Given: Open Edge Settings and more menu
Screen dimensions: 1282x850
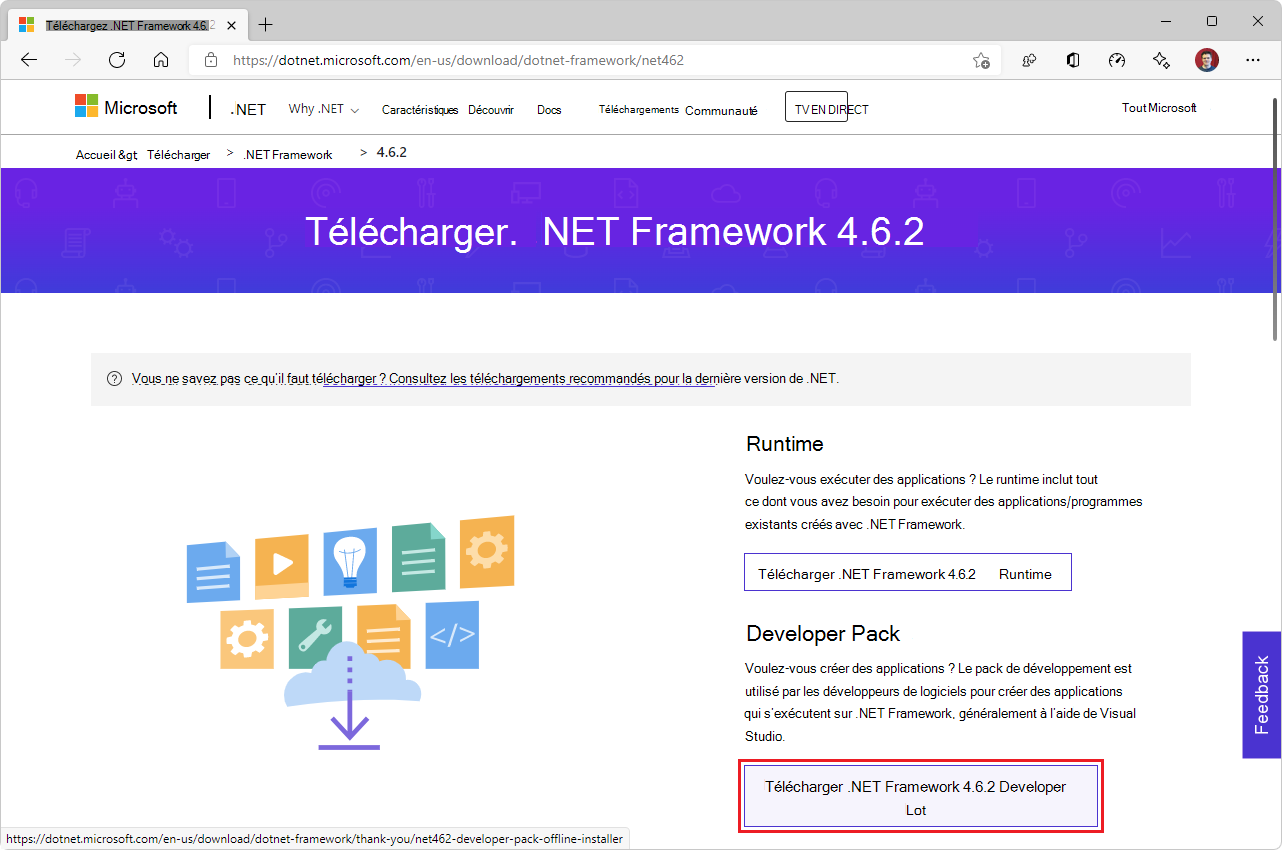Looking at the screenshot, I should (x=1252, y=60).
